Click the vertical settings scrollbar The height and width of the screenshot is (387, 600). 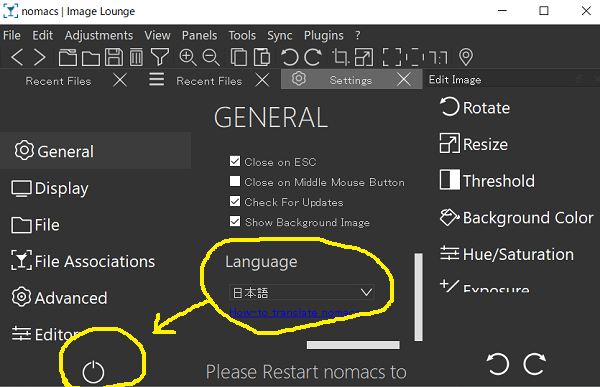click(419, 297)
